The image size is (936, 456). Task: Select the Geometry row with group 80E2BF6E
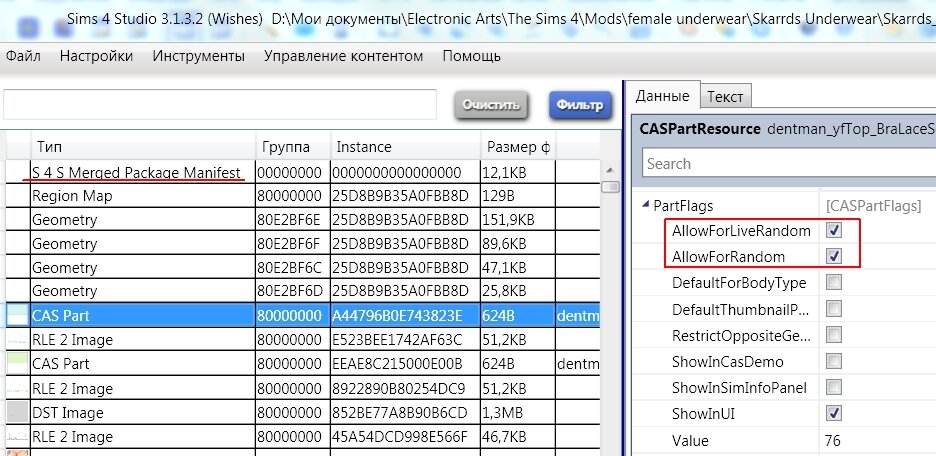click(303, 220)
